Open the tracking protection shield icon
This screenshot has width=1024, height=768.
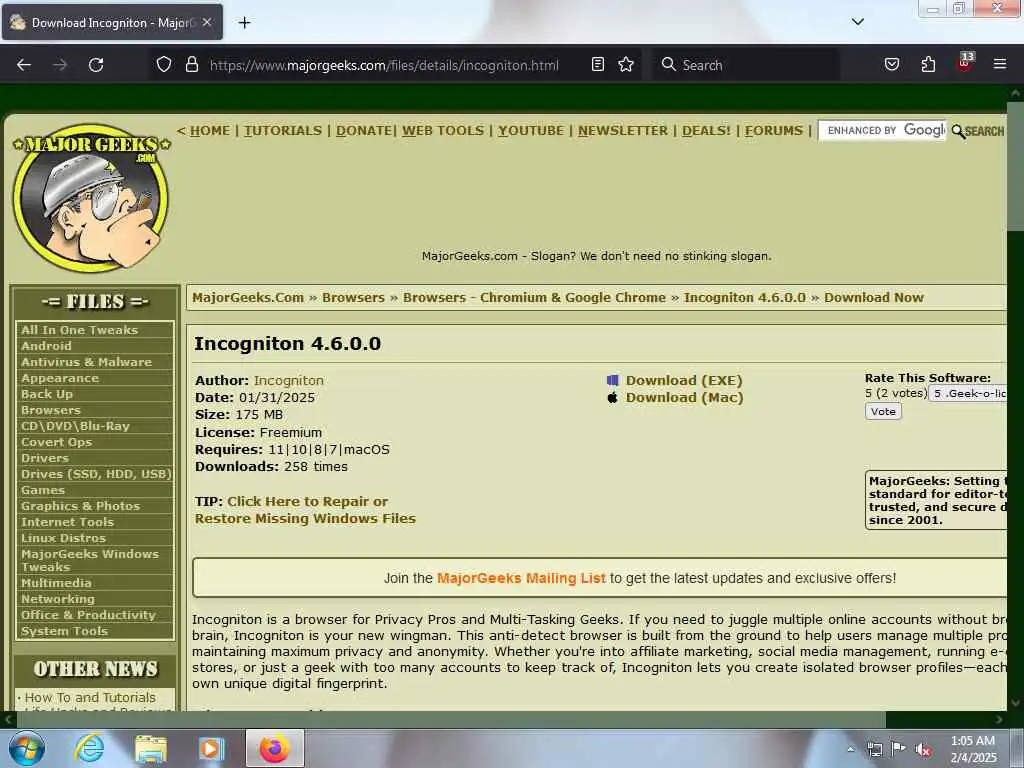tap(164, 64)
